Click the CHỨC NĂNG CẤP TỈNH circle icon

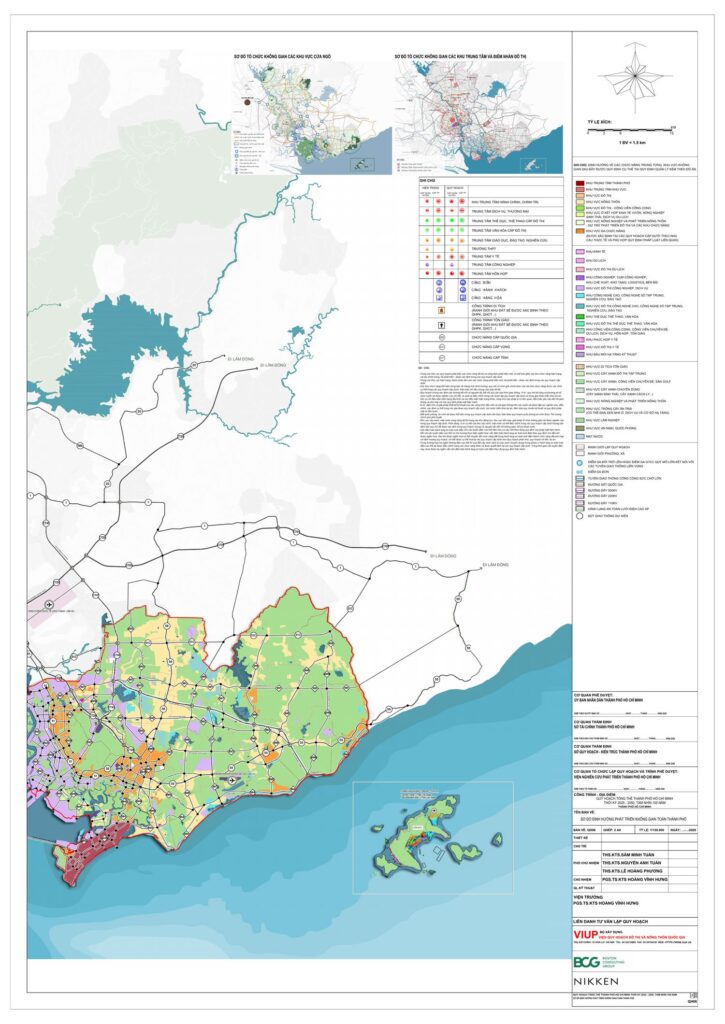tap(442, 358)
